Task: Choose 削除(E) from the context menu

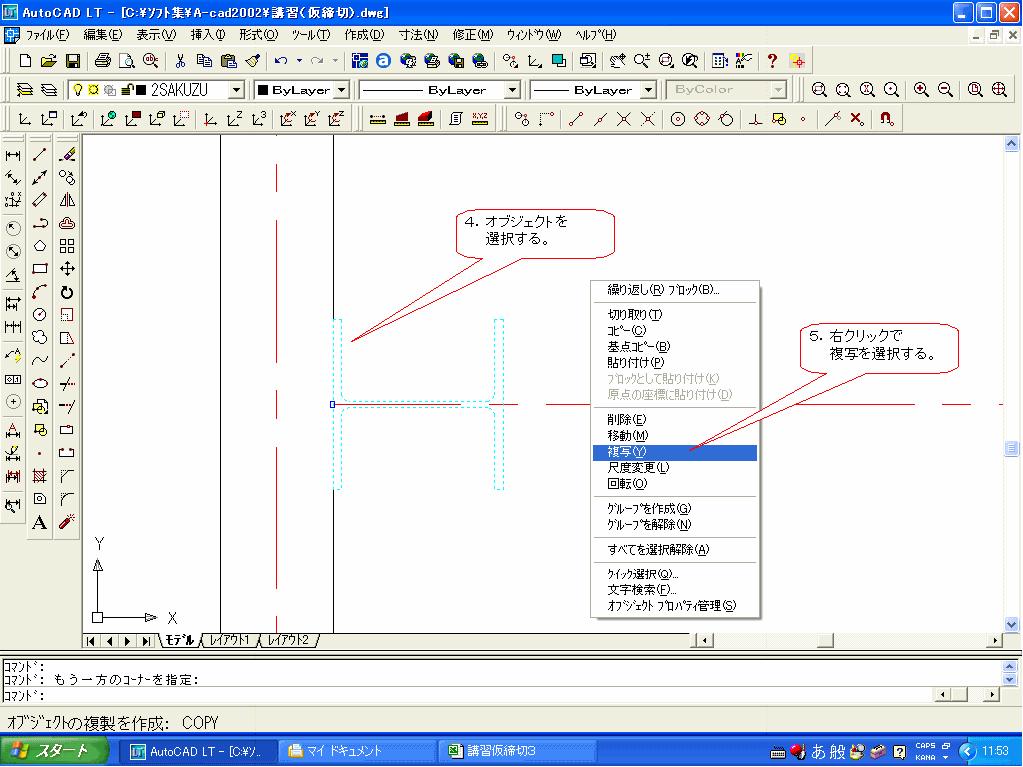Action: click(675, 419)
